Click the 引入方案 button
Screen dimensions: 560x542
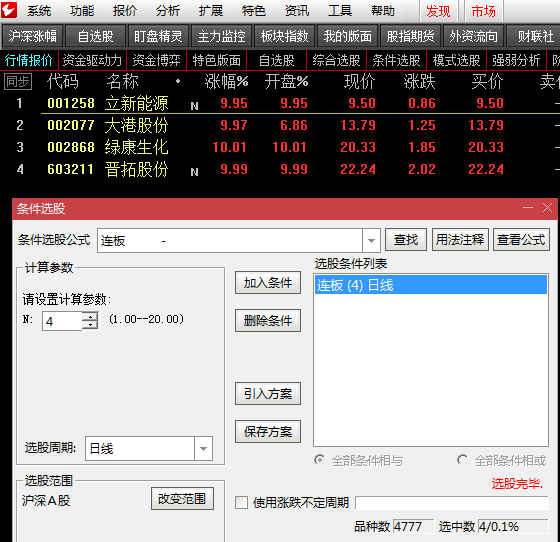tap(268, 394)
